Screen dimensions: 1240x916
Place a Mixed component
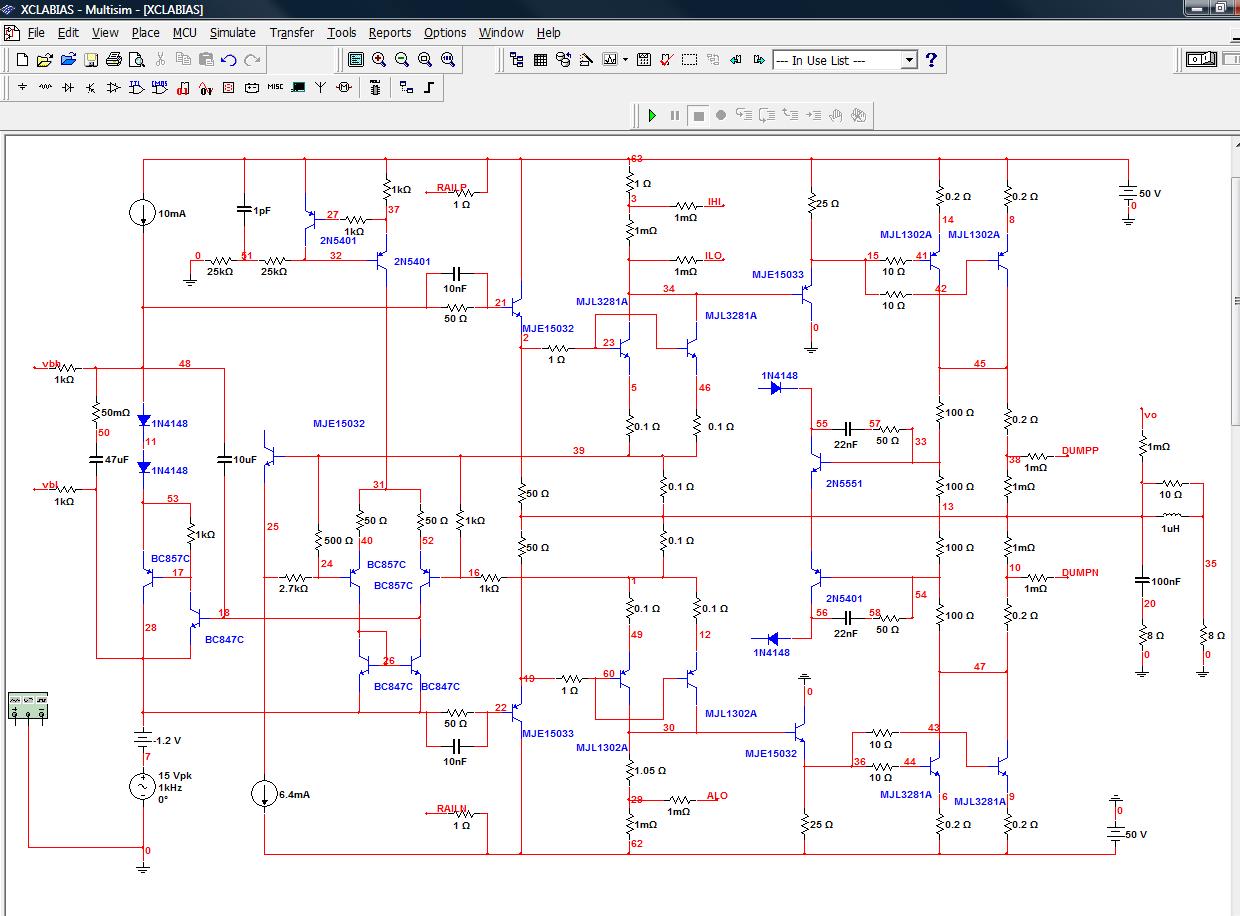[x=205, y=88]
